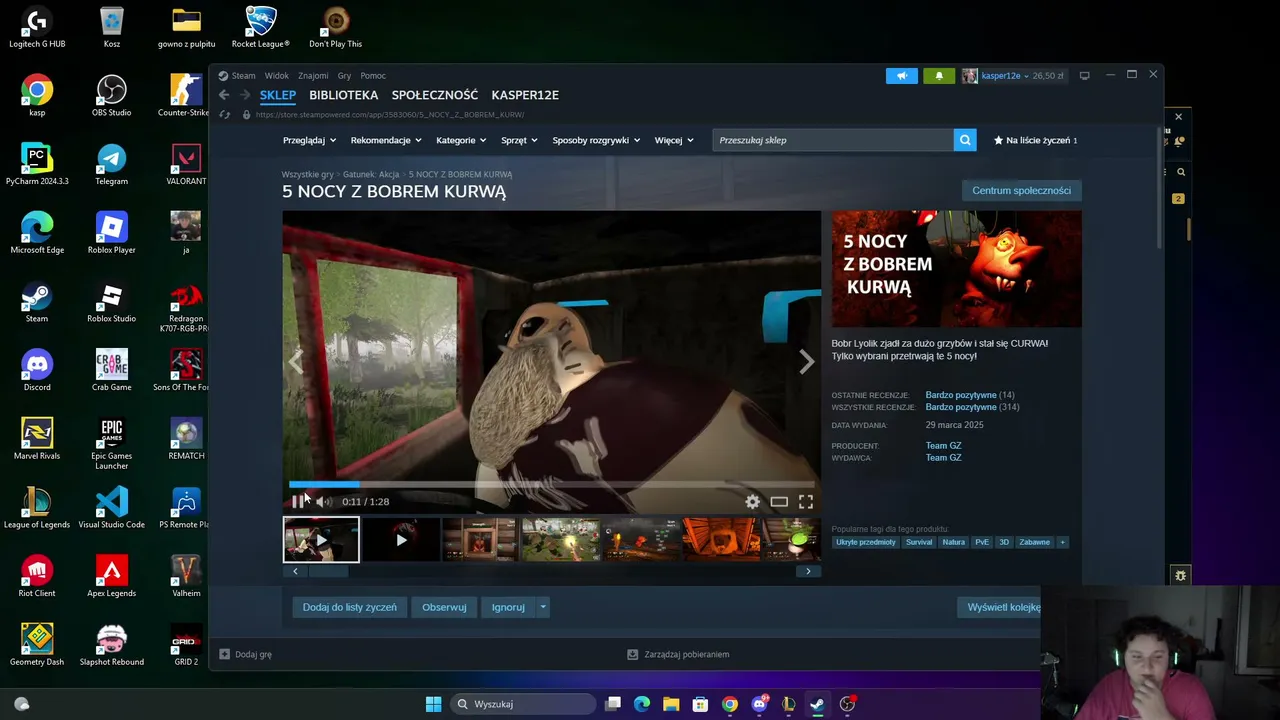The width and height of the screenshot is (1280, 720).
Task: Open the Sprzęt dropdown menu
Action: (x=519, y=140)
